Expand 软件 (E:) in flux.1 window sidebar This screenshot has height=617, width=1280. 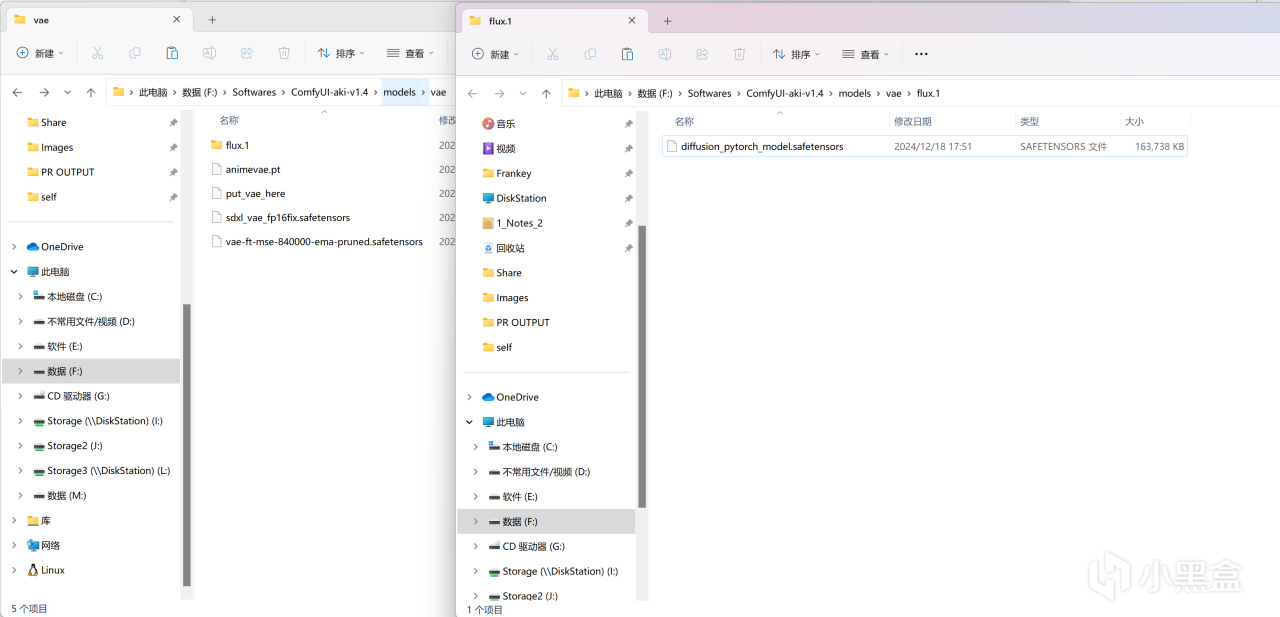[x=475, y=497]
